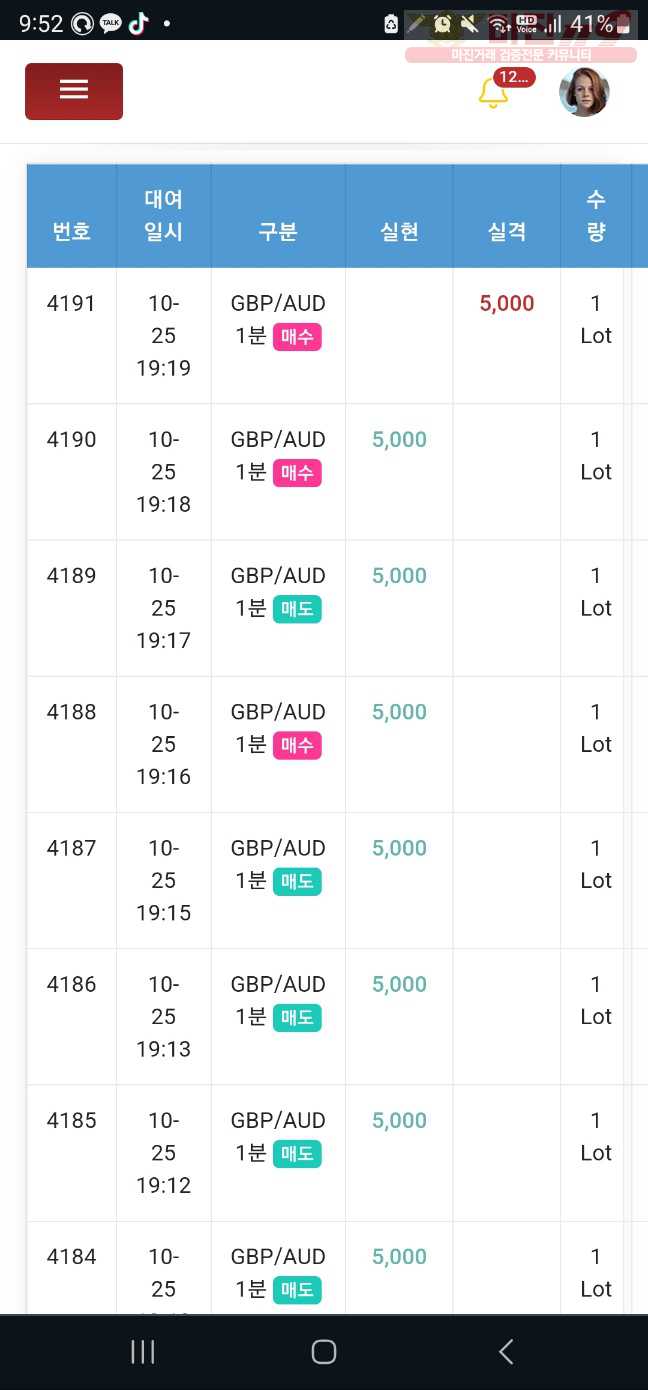Select the 실현 column header
This screenshot has height=1390, width=648.
[x=399, y=232]
